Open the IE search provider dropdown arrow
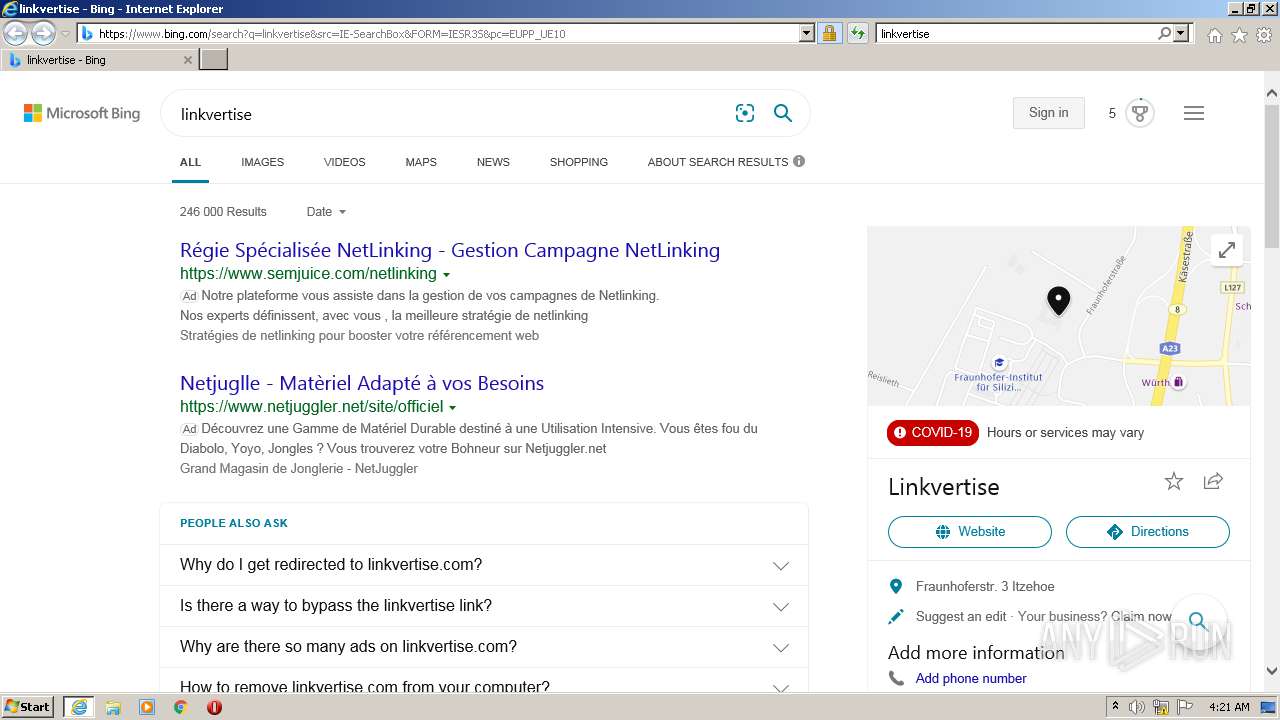The height and width of the screenshot is (720, 1280). [x=1182, y=33]
